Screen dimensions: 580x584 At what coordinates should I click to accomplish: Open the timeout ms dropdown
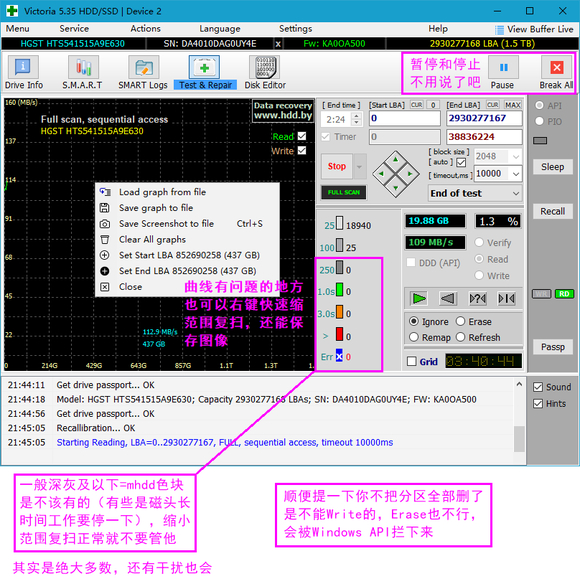[516, 174]
